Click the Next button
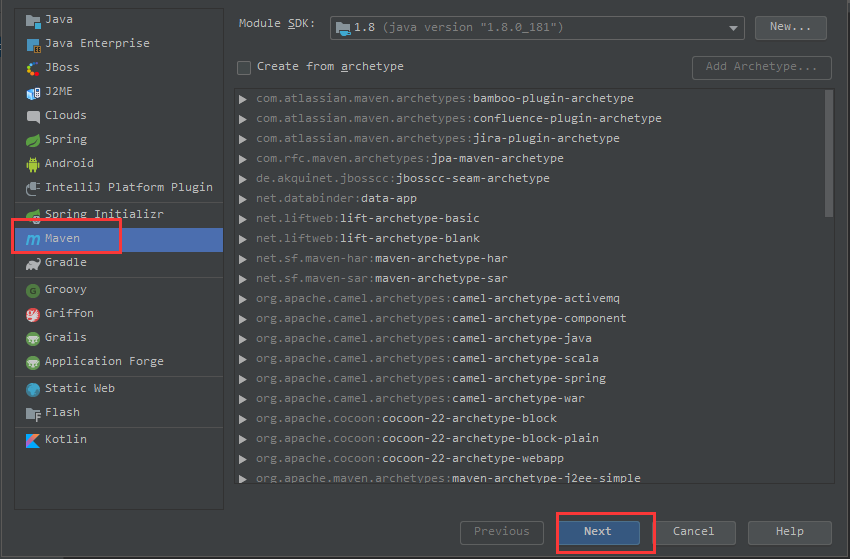Viewport: 850px width, 559px height. 599,532
